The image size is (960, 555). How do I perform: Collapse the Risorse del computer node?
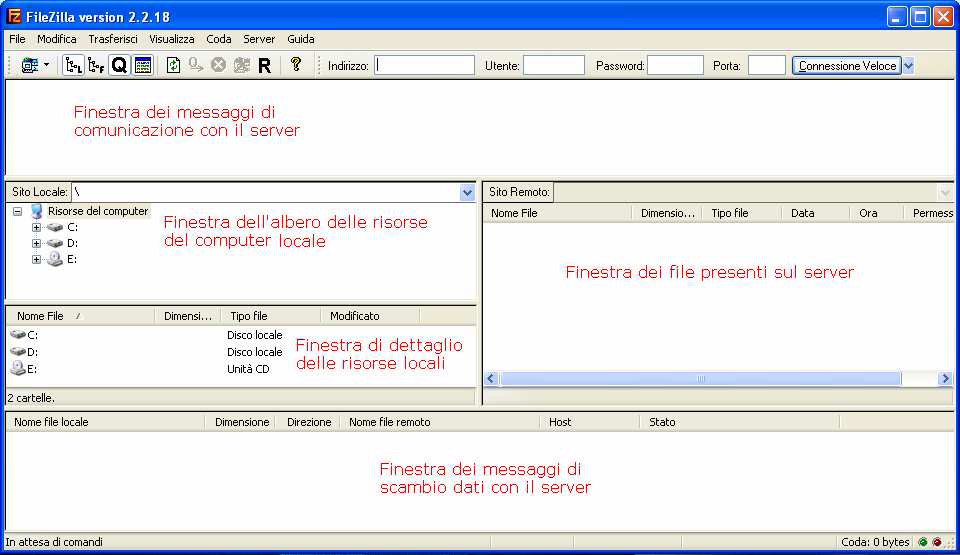[18, 211]
